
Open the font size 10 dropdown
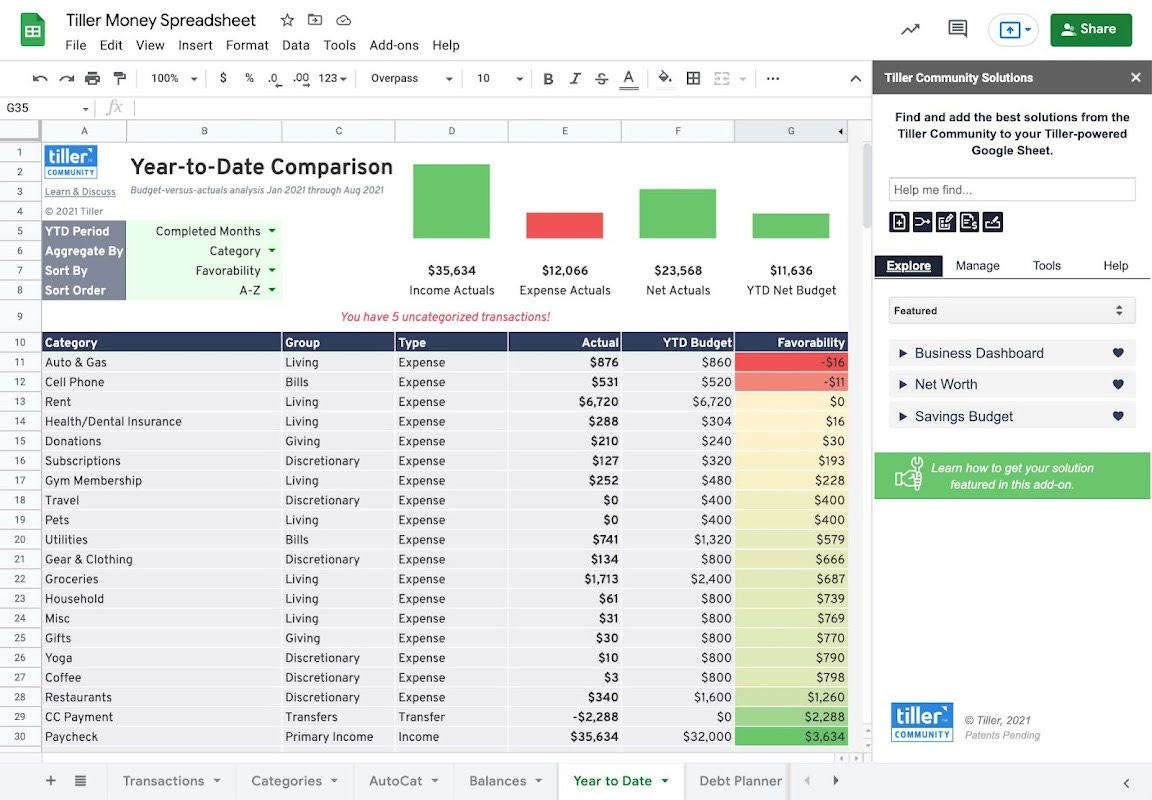tap(500, 78)
